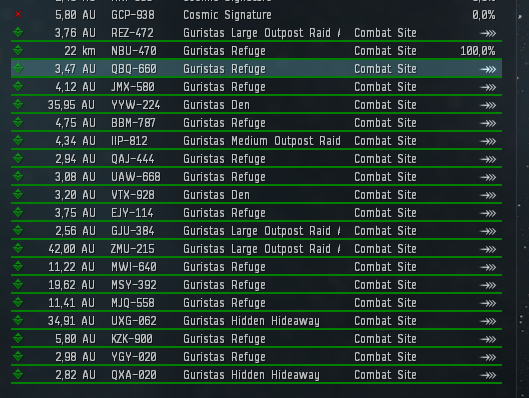This screenshot has width=529, height=398.
Task: Select Guristas Hidden Hideaway UXG-062 entry
Action: [x=256, y=321]
